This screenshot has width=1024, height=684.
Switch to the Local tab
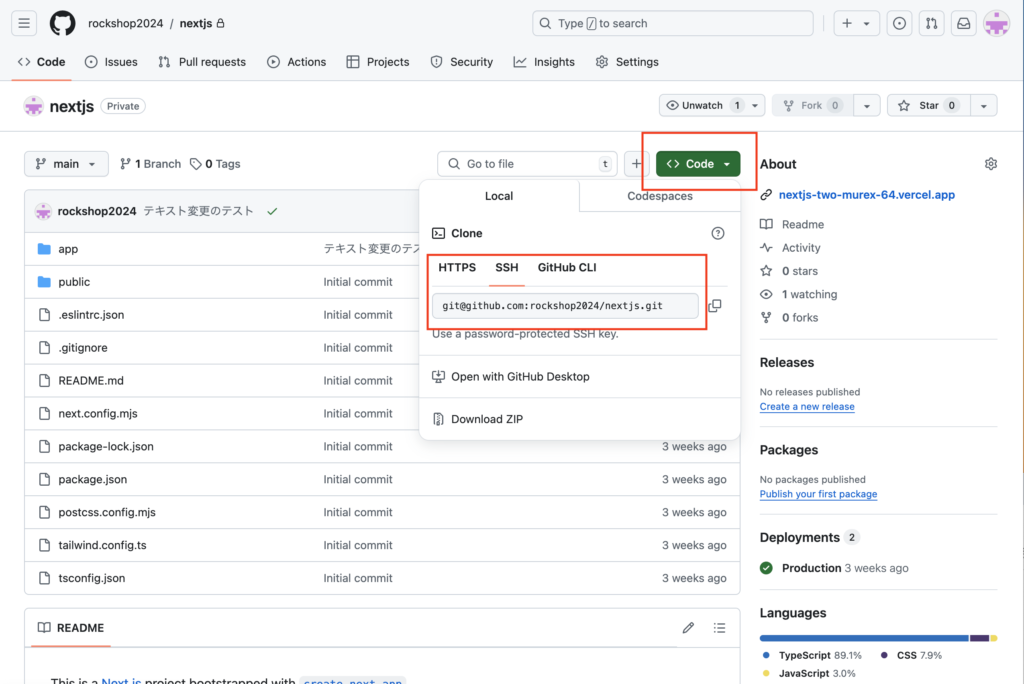[x=499, y=196]
